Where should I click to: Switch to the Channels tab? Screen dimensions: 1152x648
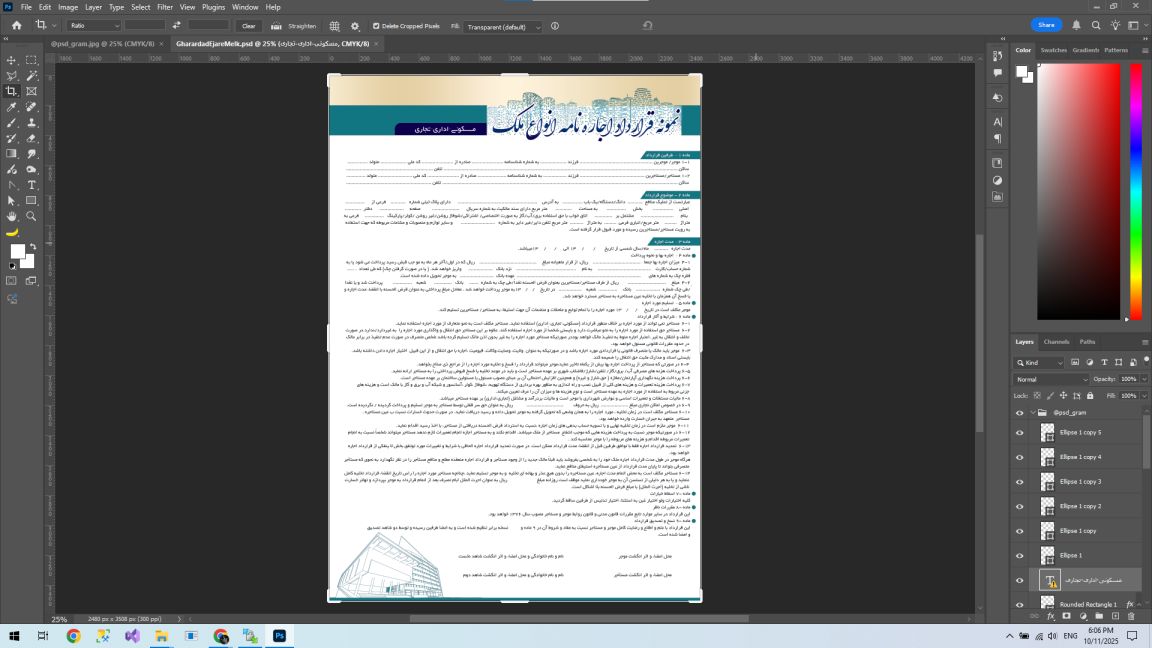(1056, 342)
